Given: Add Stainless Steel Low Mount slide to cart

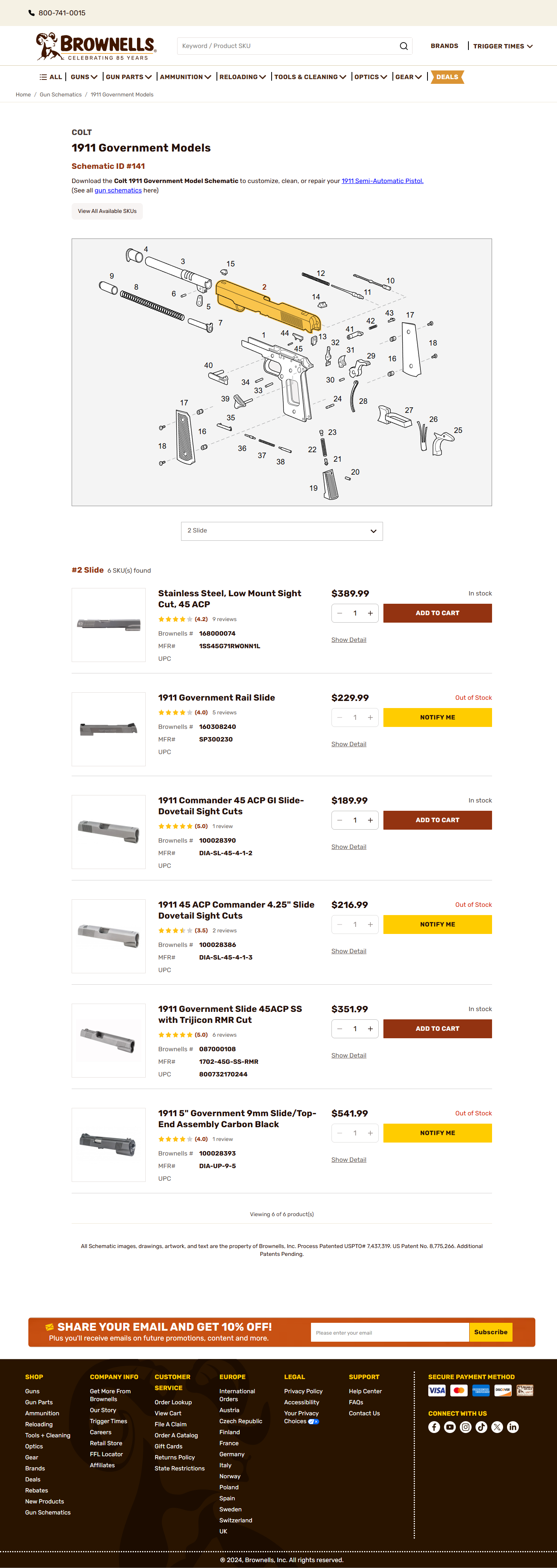Looking at the screenshot, I should [437, 613].
